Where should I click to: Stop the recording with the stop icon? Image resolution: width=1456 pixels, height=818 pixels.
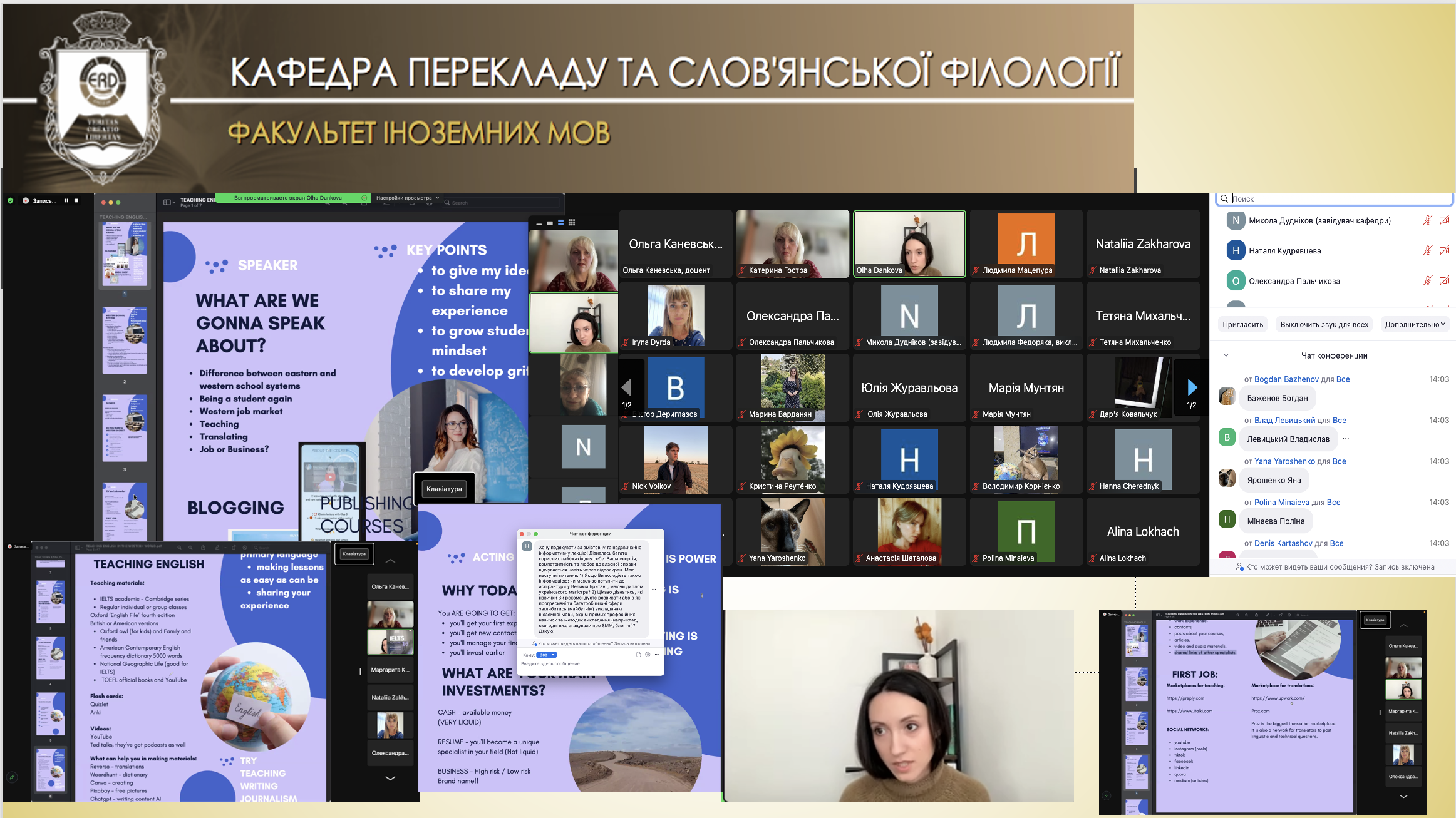pyautogui.click(x=76, y=200)
